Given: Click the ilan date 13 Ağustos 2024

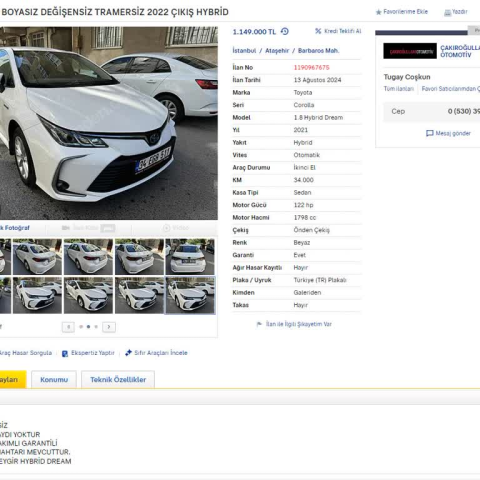Looking at the screenshot, I should [317, 80].
